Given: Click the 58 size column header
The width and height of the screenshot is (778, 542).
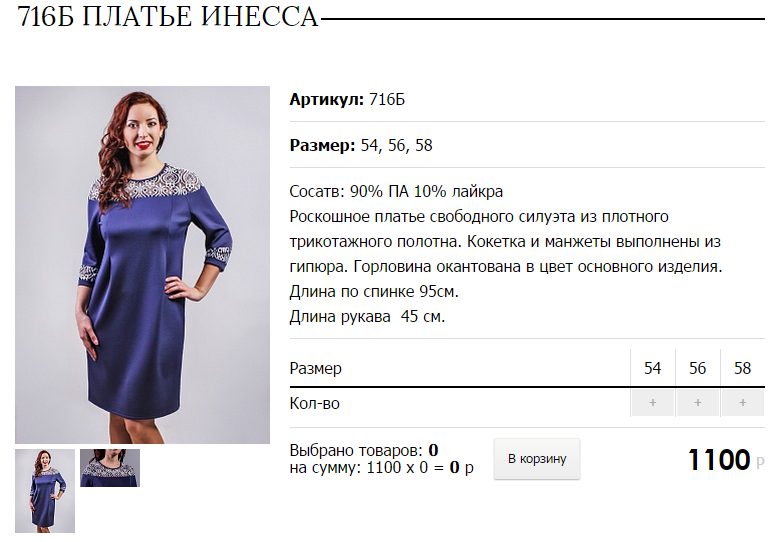Looking at the screenshot, I should point(743,368).
